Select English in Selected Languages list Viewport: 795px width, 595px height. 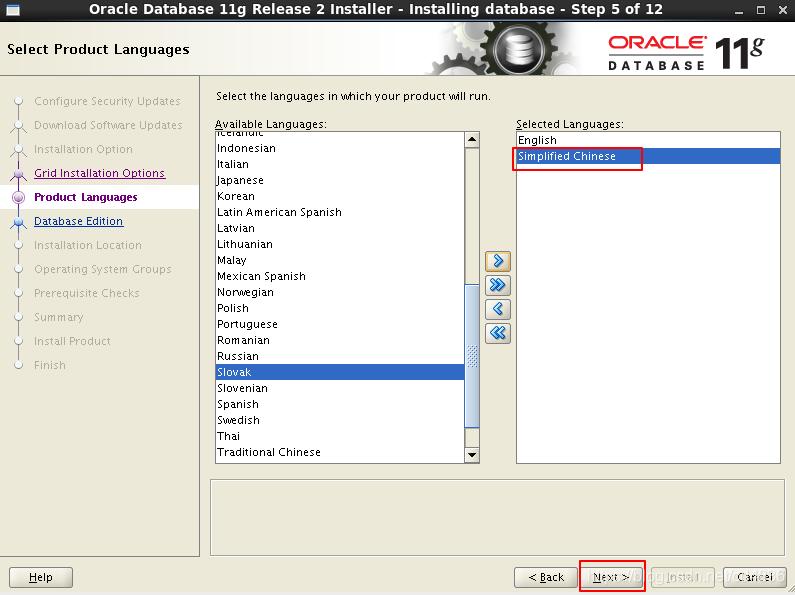pos(537,140)
